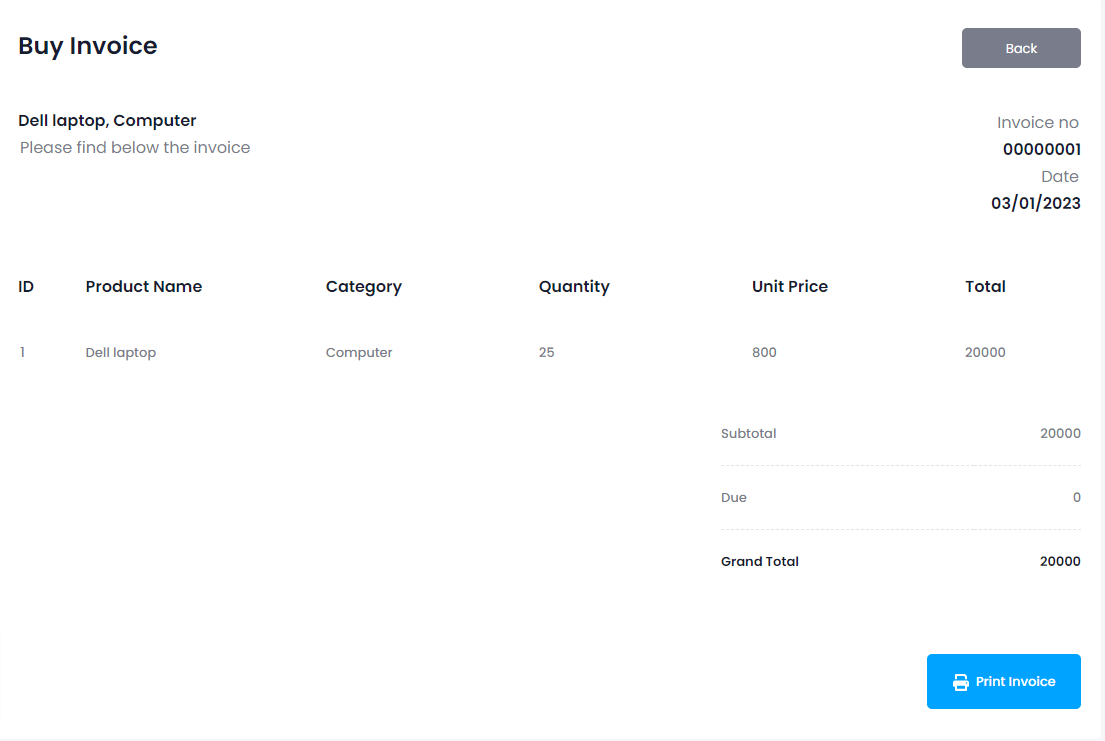The width and height of the screenshot is (1105, 741).
Task: Click the Print Invoice button label
Action: (x=1015, y=682)
